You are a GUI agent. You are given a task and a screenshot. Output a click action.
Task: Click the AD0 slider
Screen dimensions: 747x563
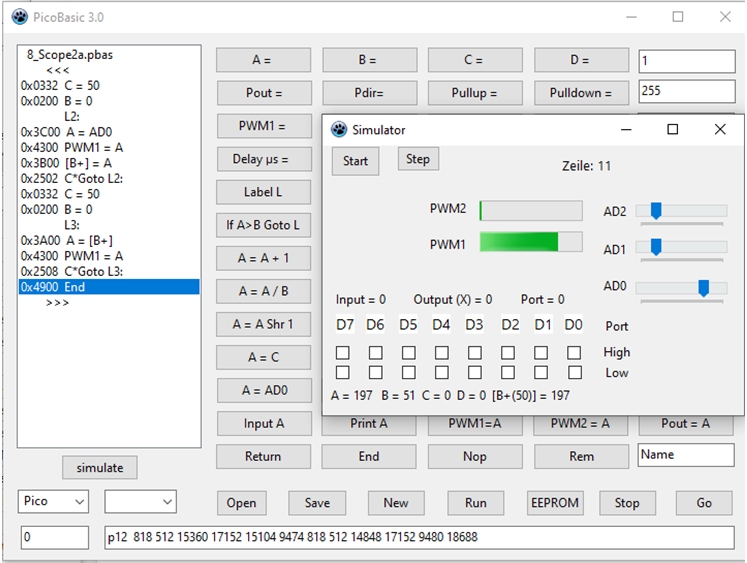680,288
